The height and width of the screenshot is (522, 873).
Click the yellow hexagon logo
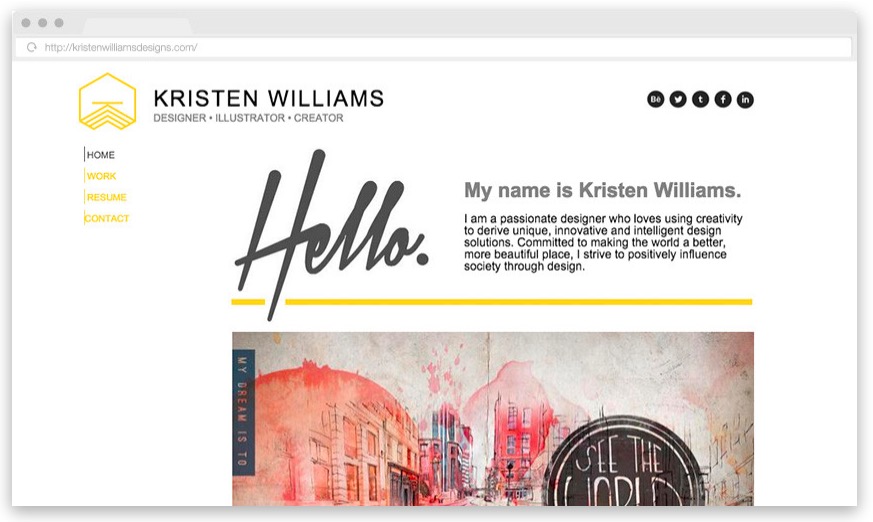click(107, 101)
